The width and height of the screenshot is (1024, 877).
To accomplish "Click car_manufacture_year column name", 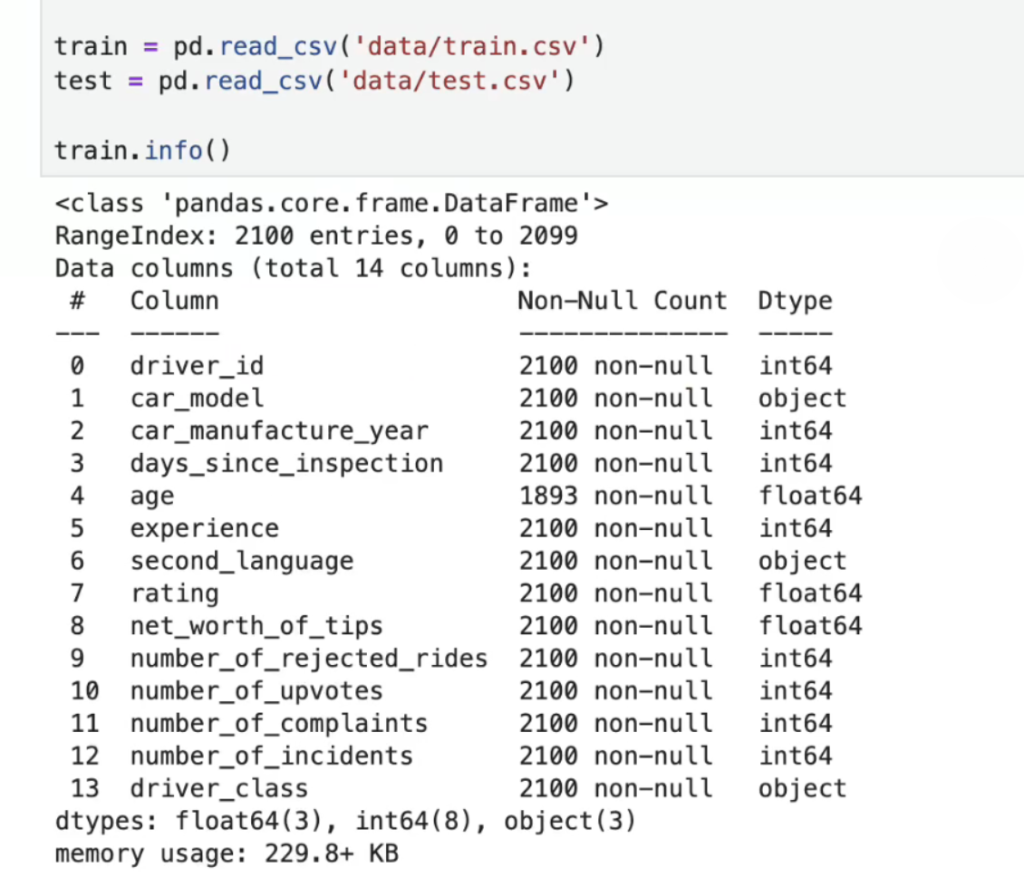I will [x=279, y=431].
